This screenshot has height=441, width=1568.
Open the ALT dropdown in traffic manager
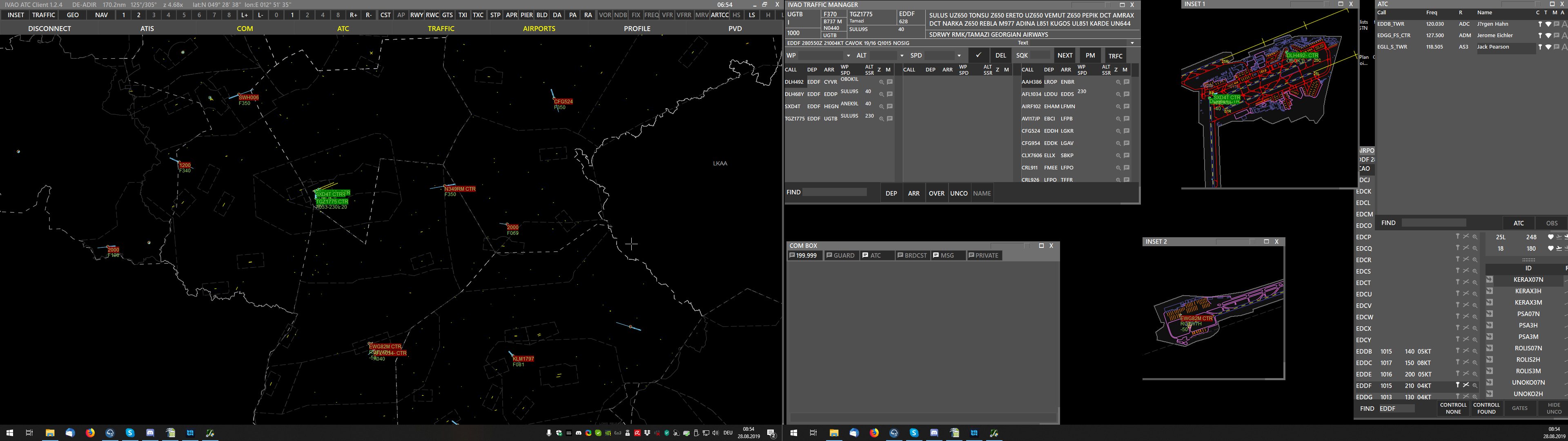point(902,56)
